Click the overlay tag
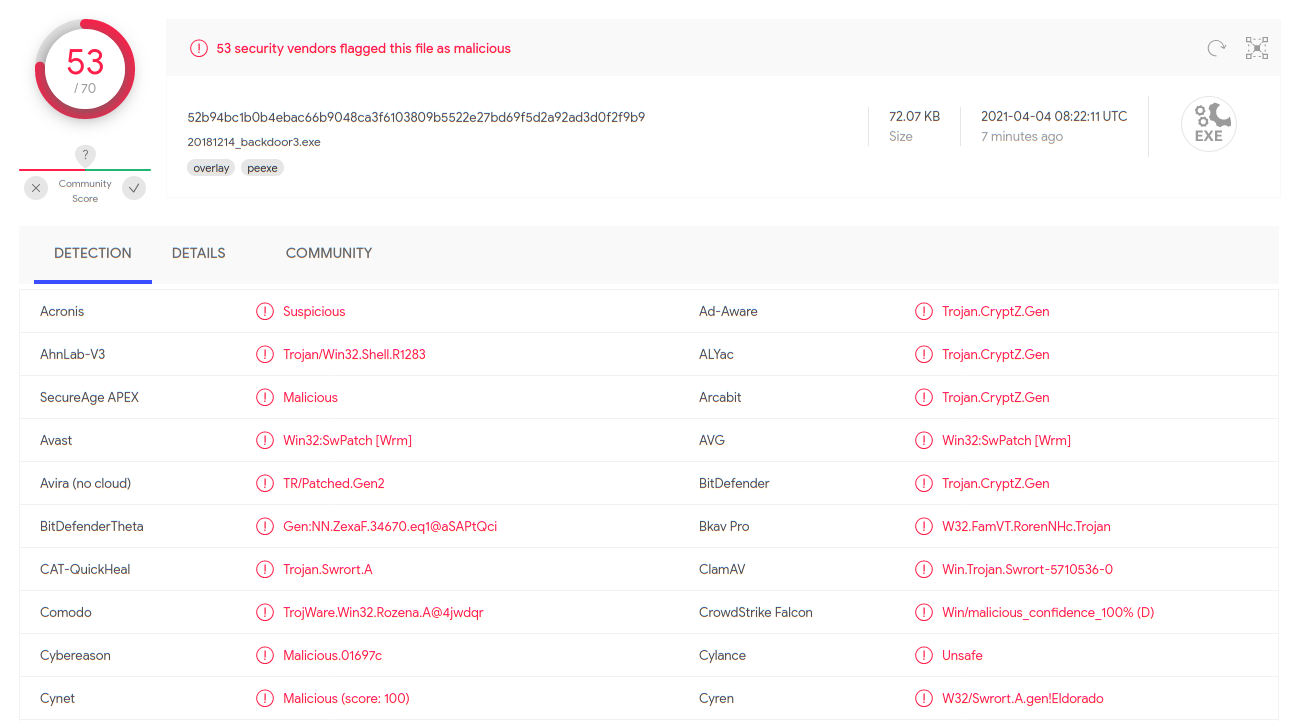 click(x=211, y=168)
